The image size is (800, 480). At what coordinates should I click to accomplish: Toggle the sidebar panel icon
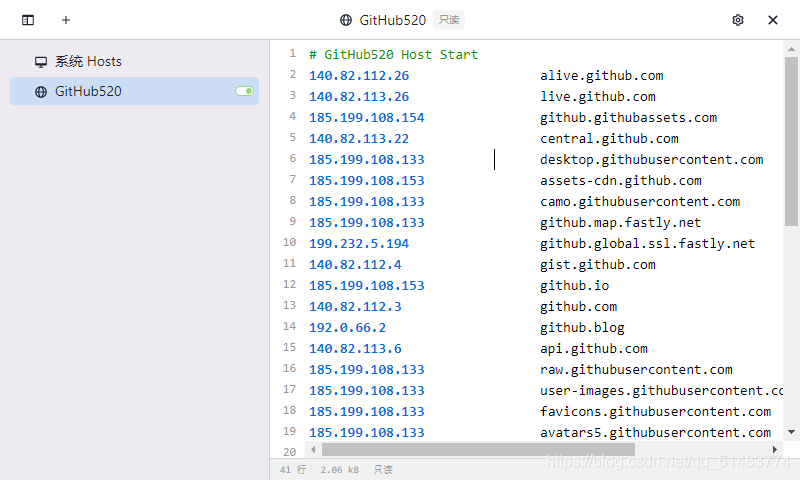[x=28, y=20]
